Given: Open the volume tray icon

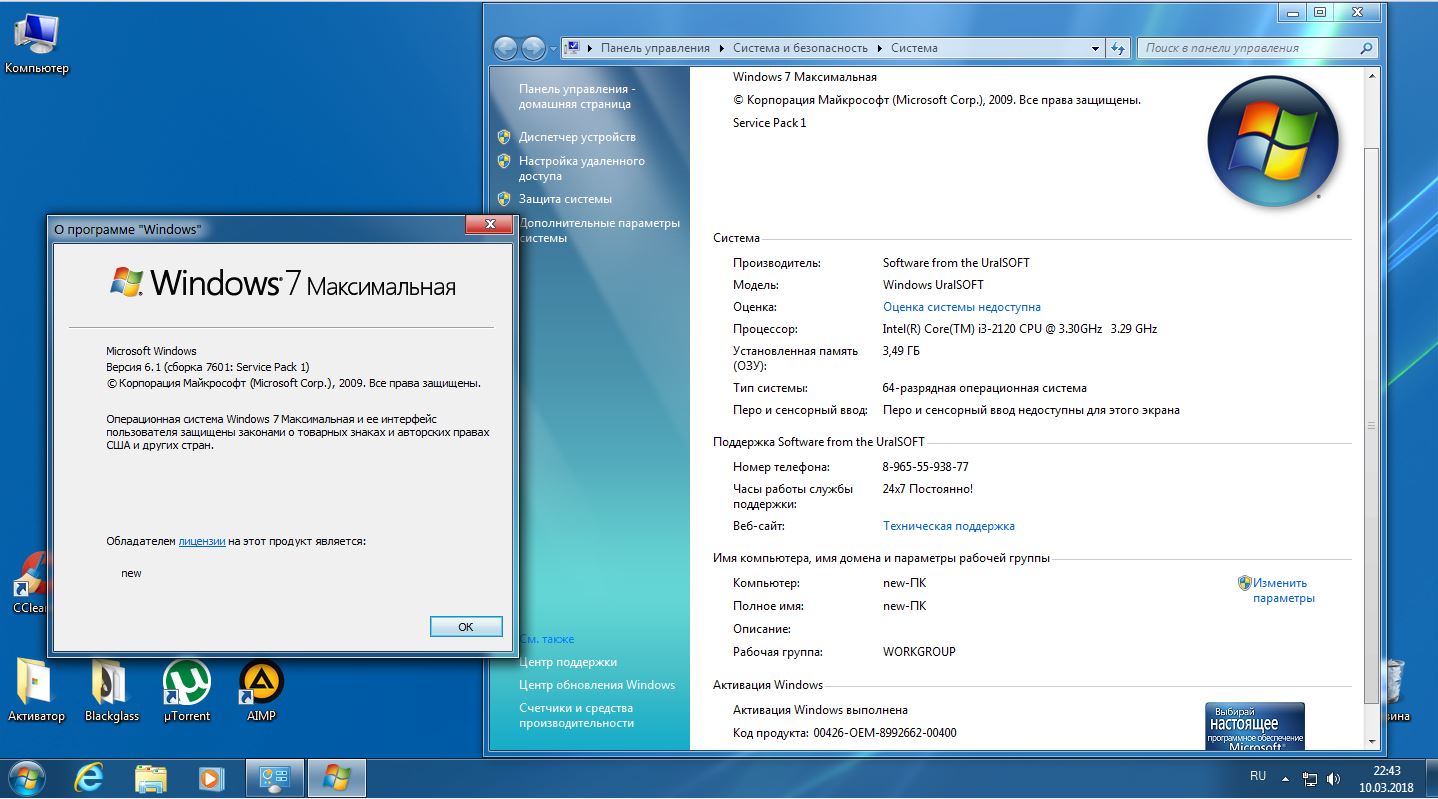Looking at the screenshot, I should (x=1333, y=778).
